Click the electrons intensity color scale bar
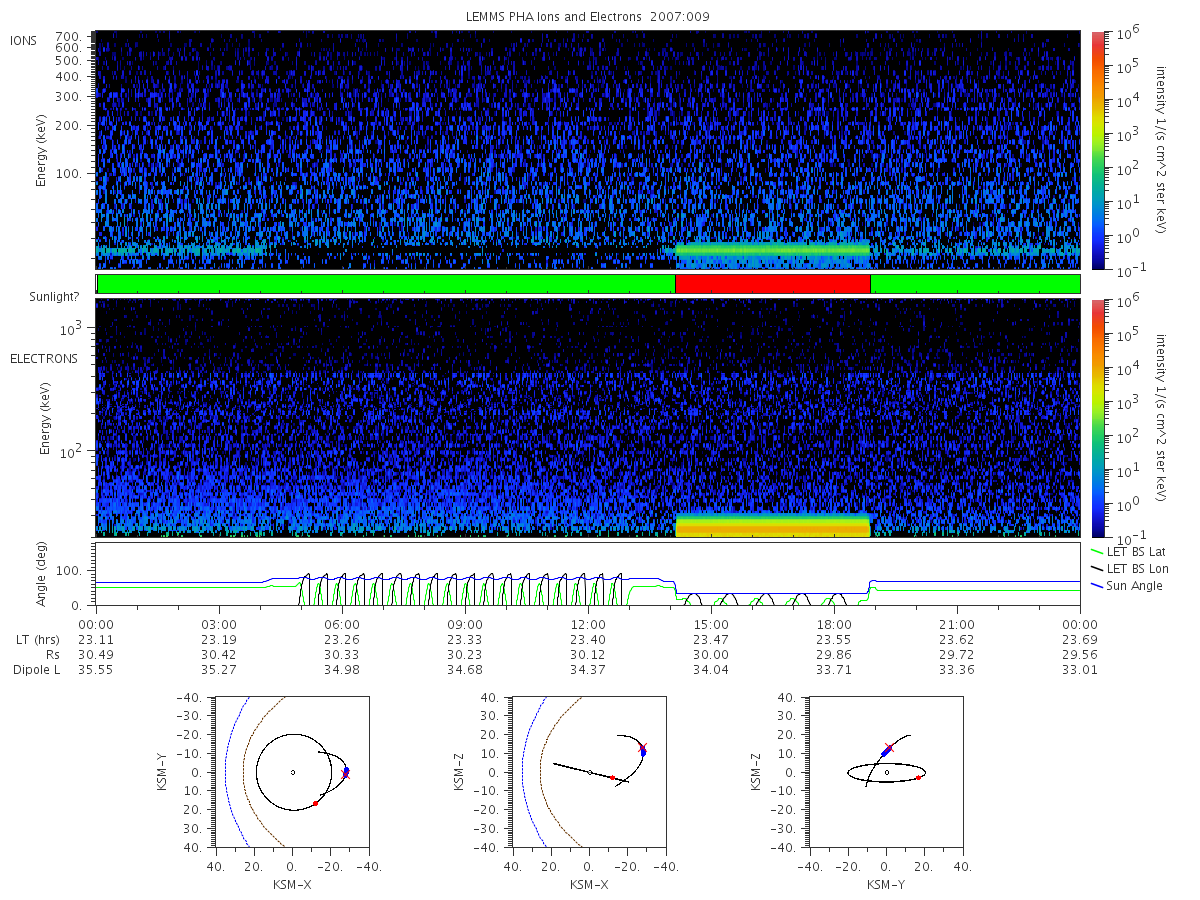The width and height of the screenshot is (1200, 900). click(x=1098, y=418)
